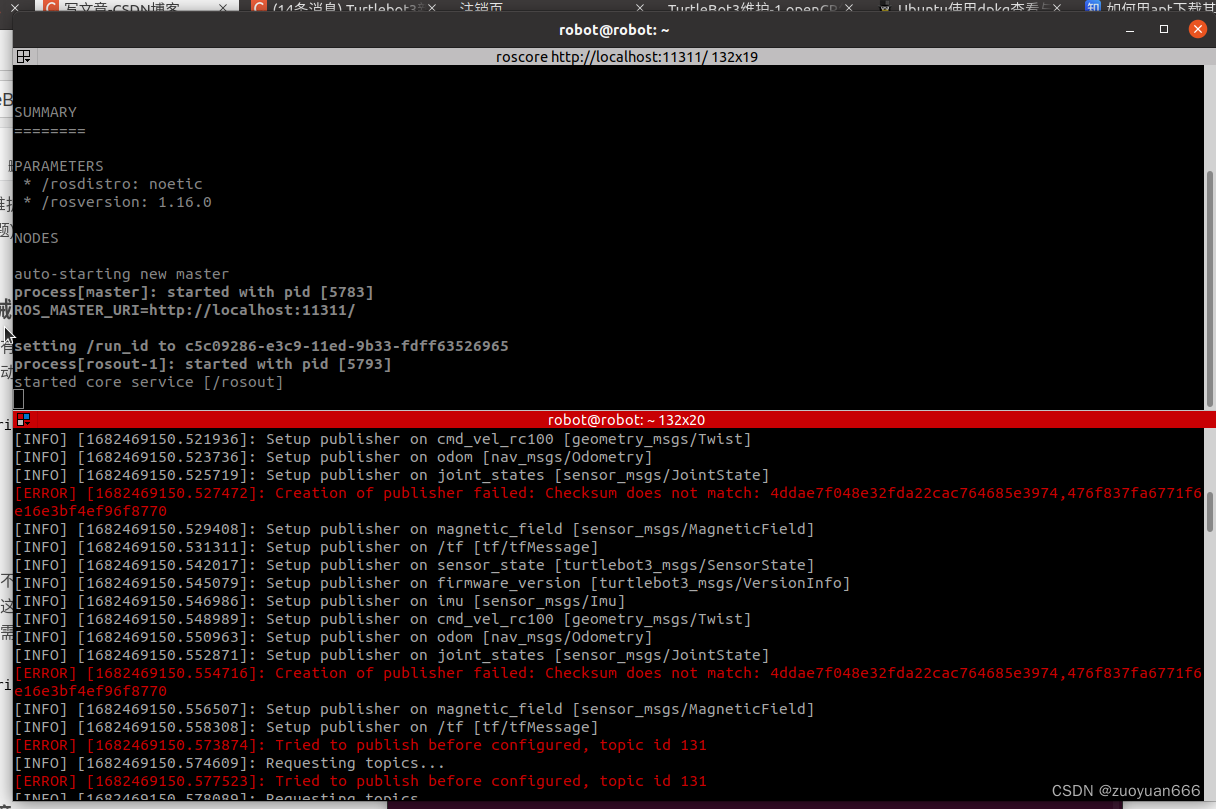Switch to the 写文章 CSDN博客 tab

coord(120,8)
